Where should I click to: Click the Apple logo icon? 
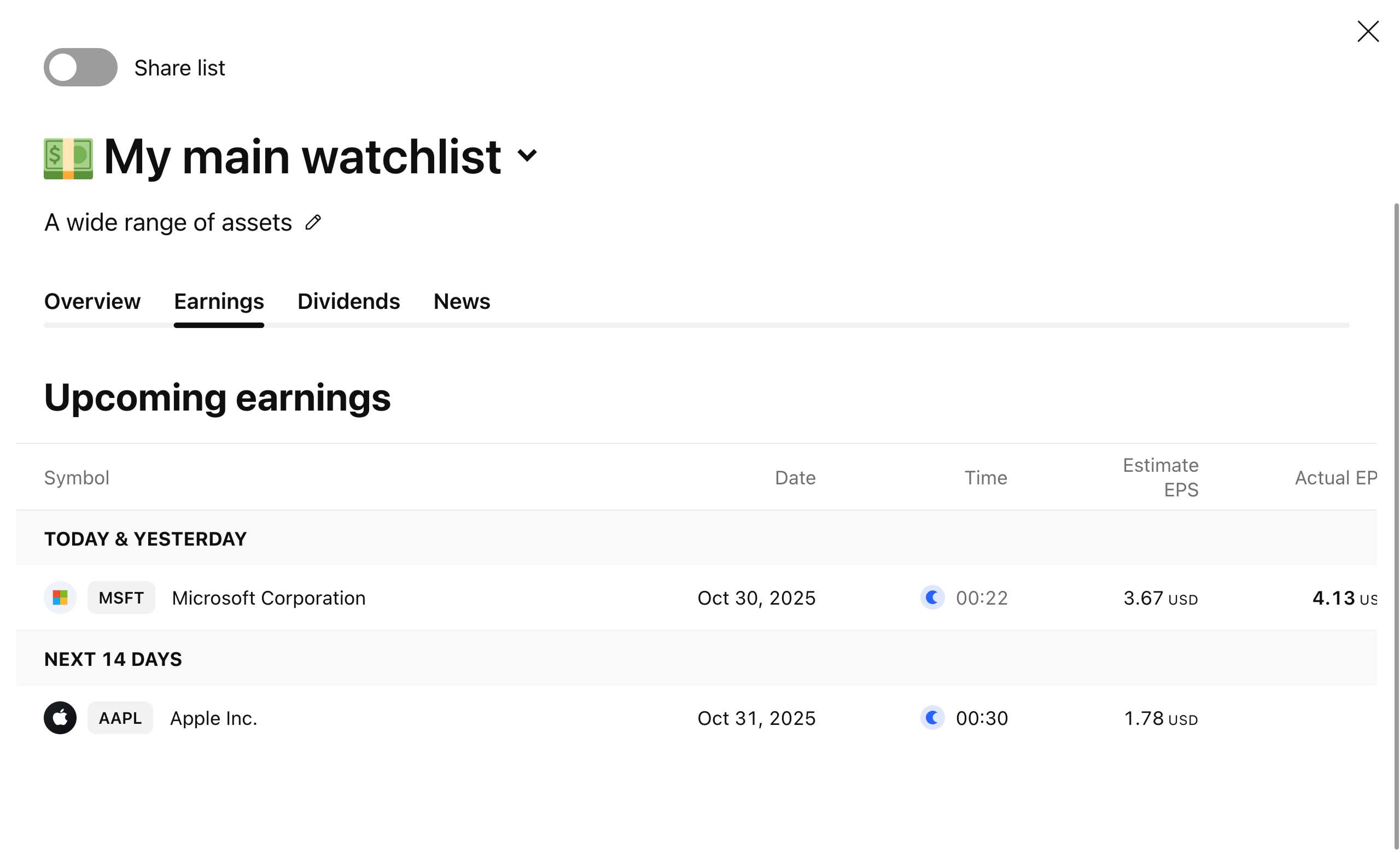60,718
